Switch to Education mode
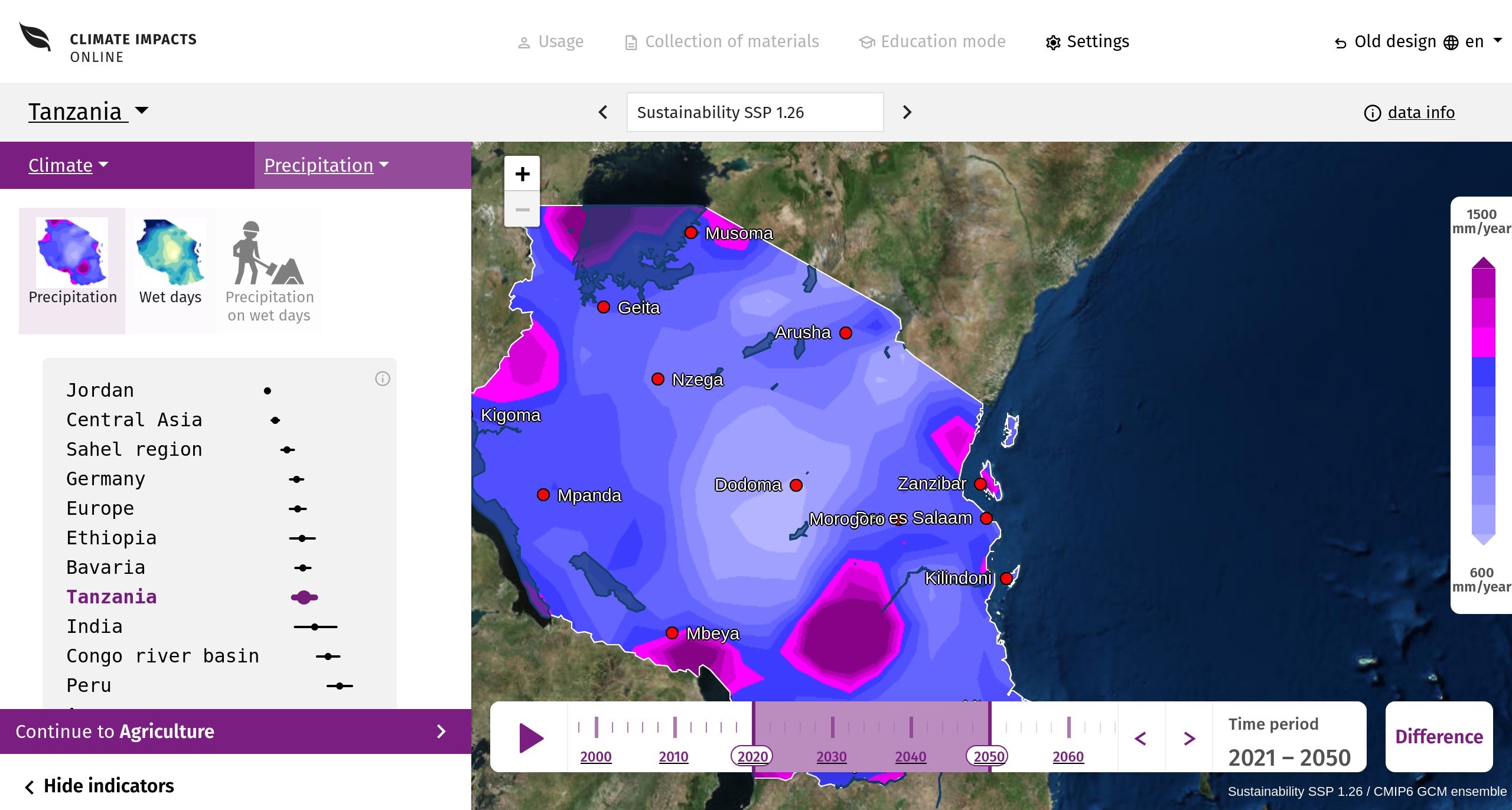1512x810 pixels. point(932,42)
